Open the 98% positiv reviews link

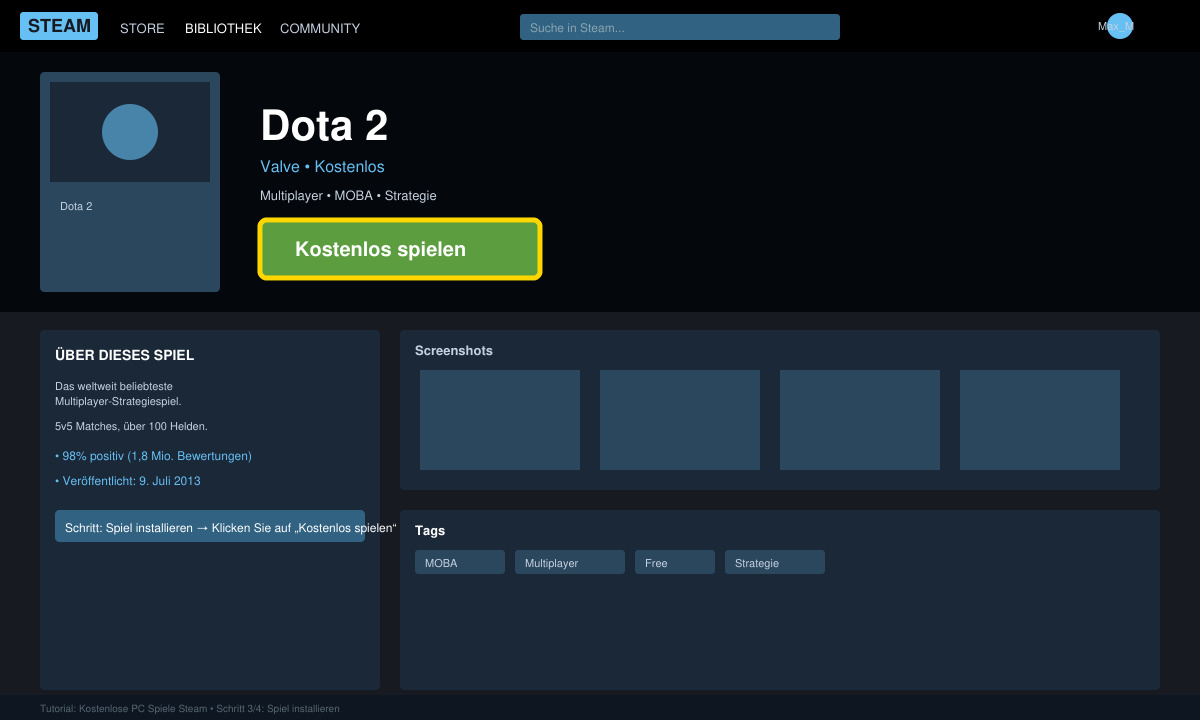tap(153, 456)
